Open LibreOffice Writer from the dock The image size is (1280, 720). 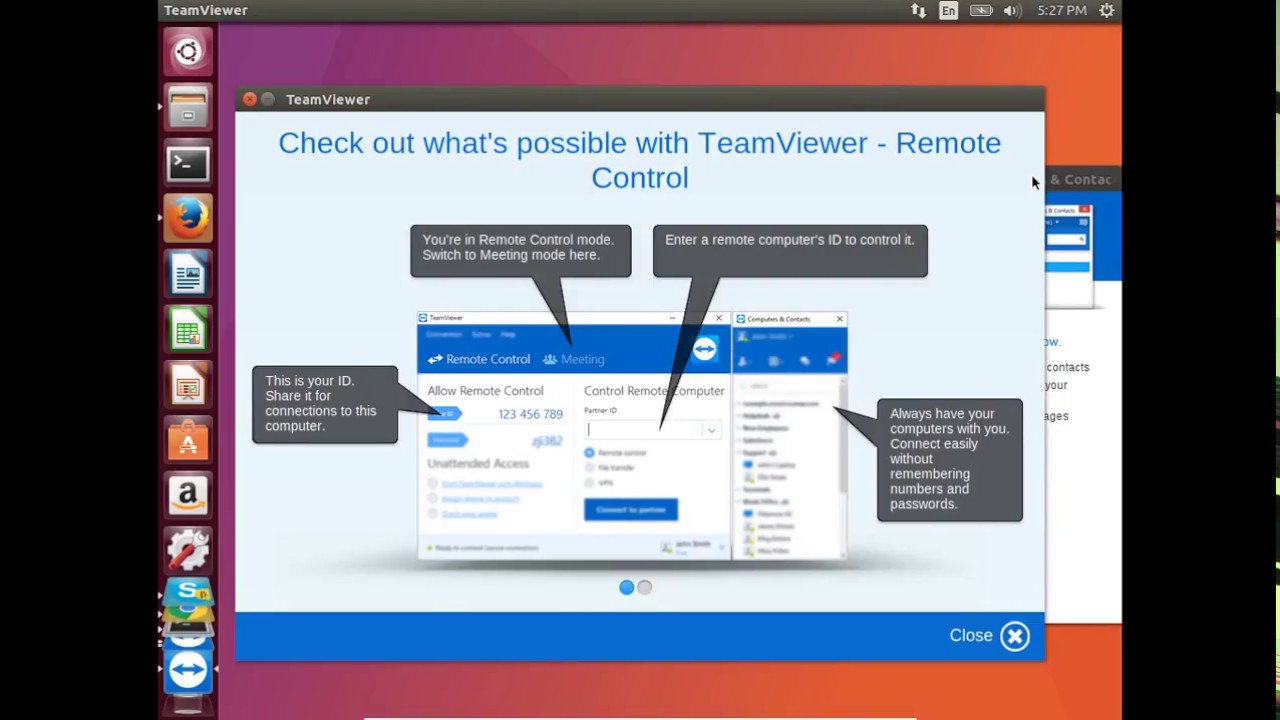188,275
